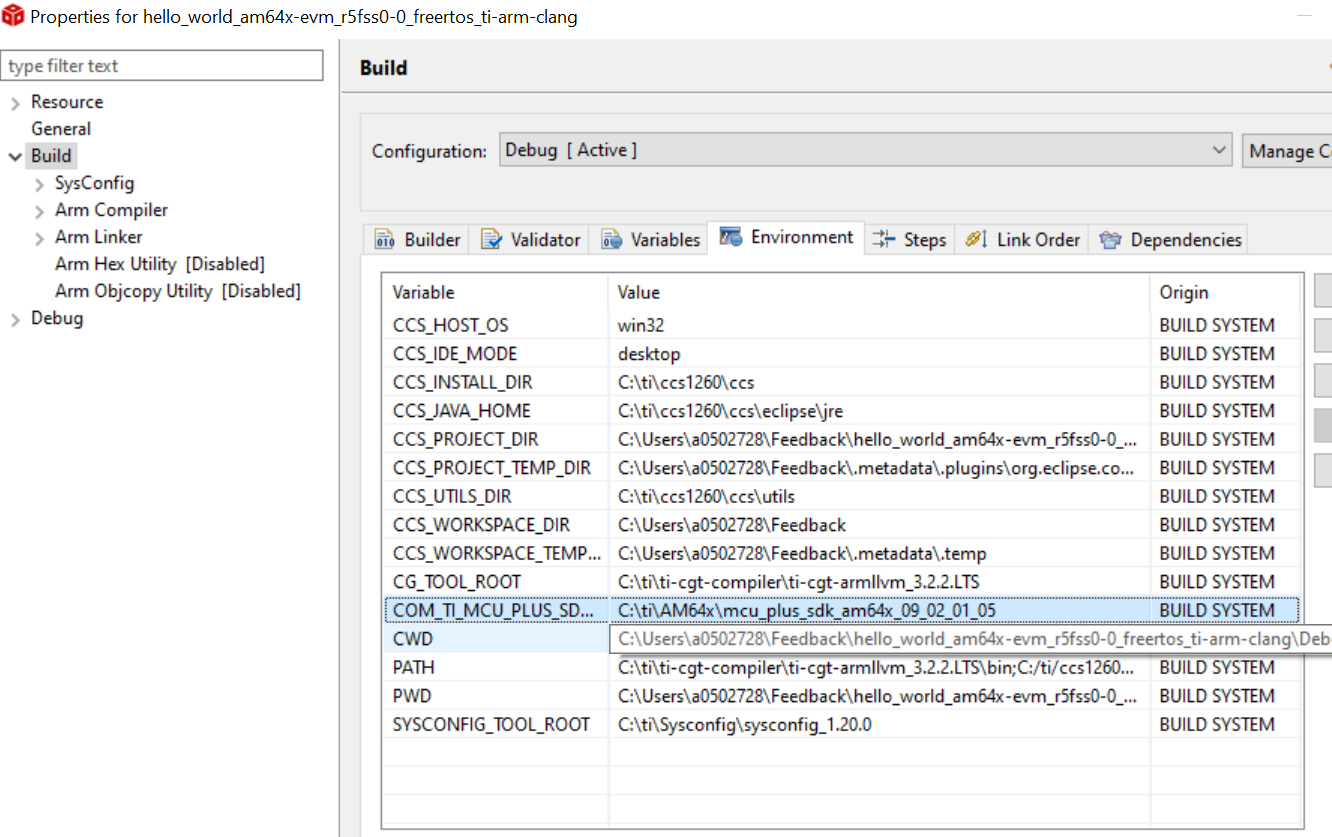Image resolution: width=1332 pixels, height=837 pixels.
Task: Click the value 'C:\ti\ccs1260\ccs'
Action: click(x=685, y=382)
